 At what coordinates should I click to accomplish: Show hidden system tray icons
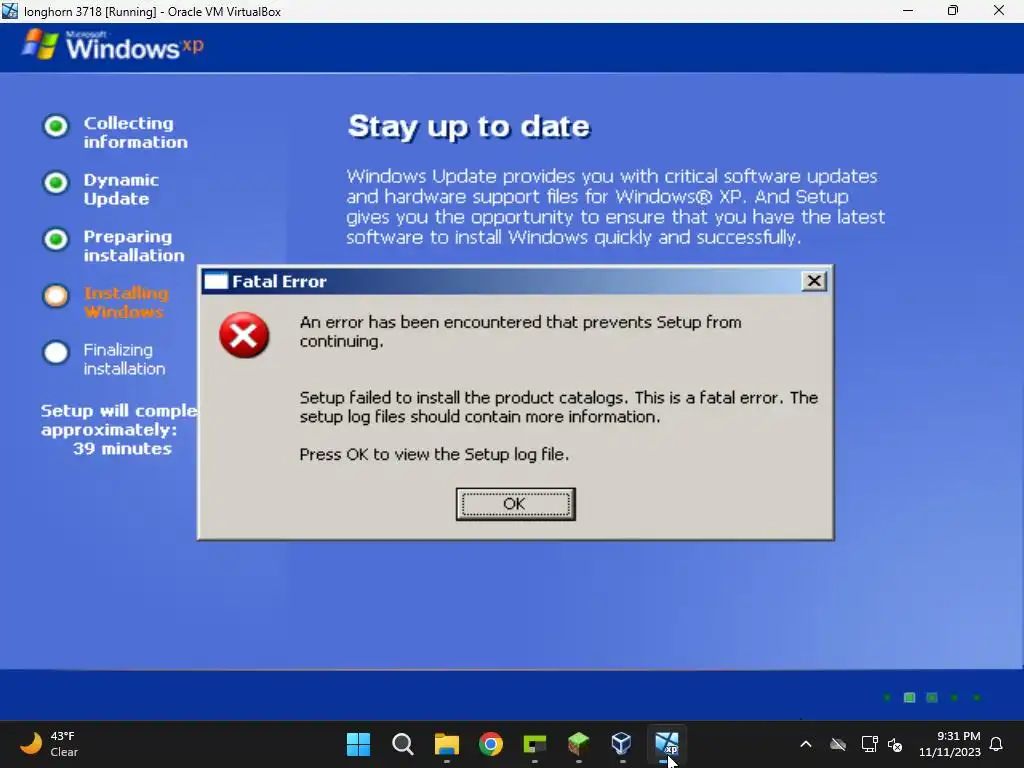click(x=806, y=744)
